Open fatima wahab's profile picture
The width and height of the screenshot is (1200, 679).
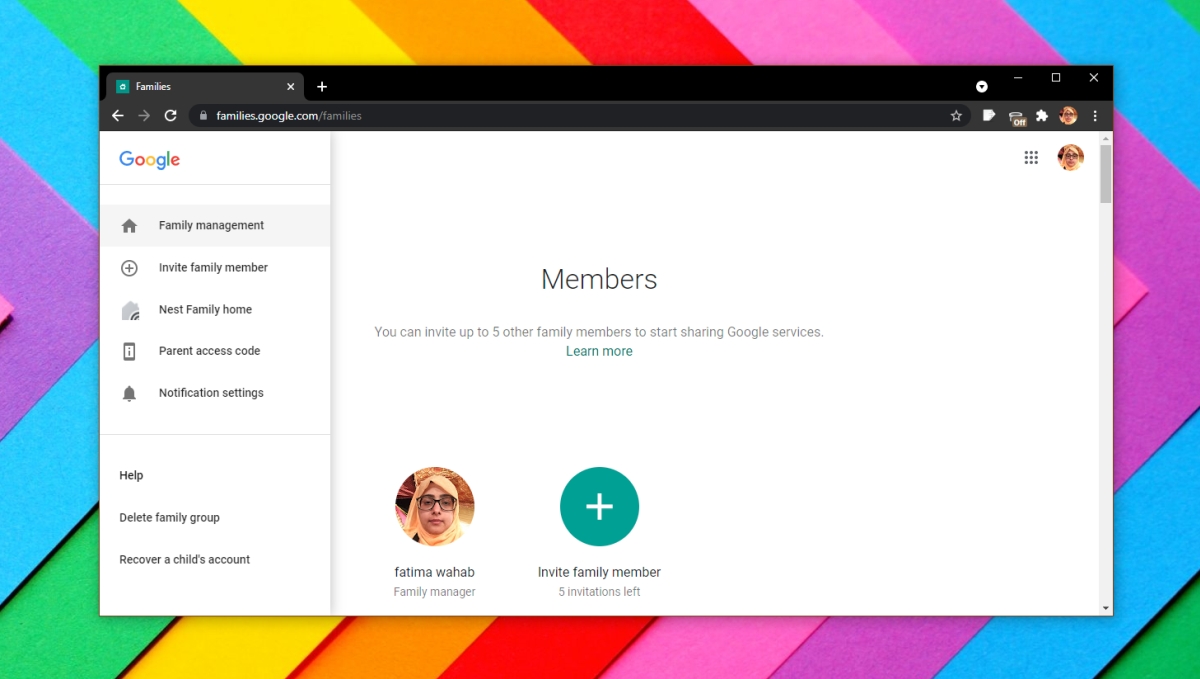[x=435, y=506]
